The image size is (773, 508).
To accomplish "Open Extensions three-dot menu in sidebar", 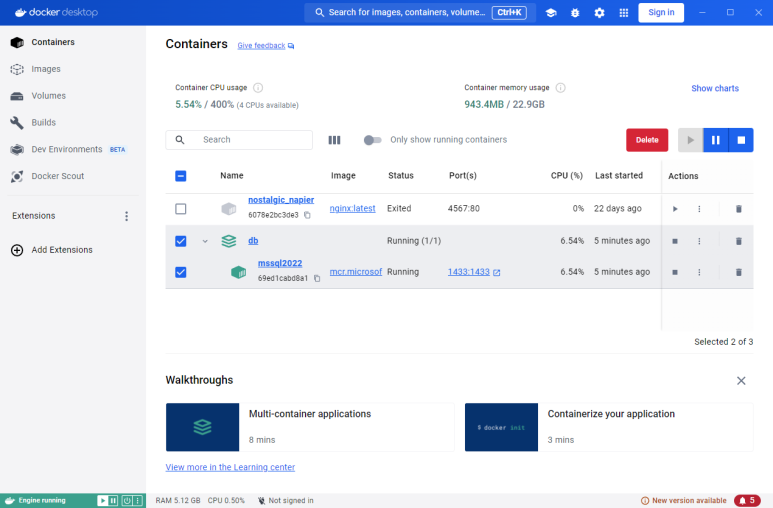I will coord(127,216).
